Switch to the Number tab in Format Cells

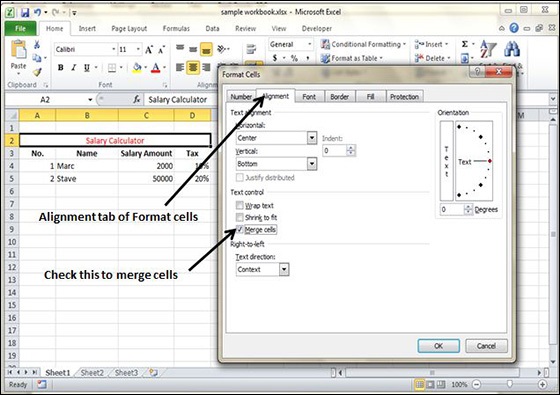click(x=241, y=97)
